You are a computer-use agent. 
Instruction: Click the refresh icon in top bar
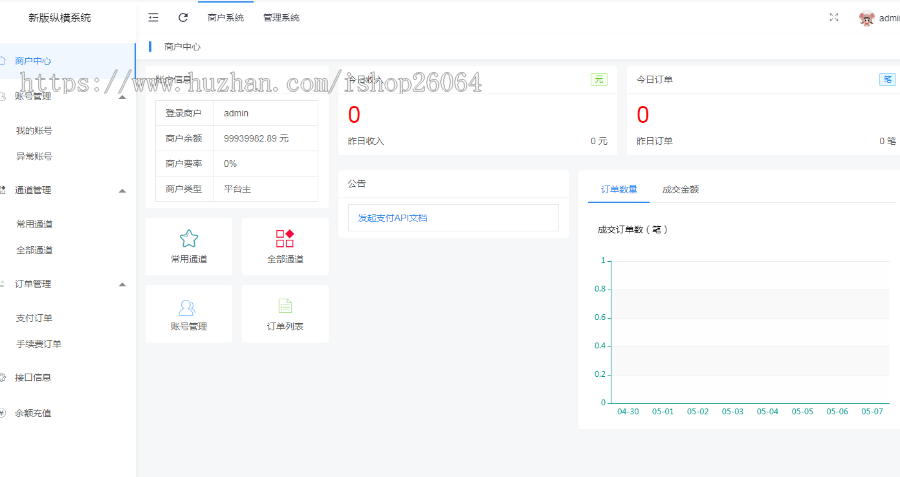pos(183,18)
